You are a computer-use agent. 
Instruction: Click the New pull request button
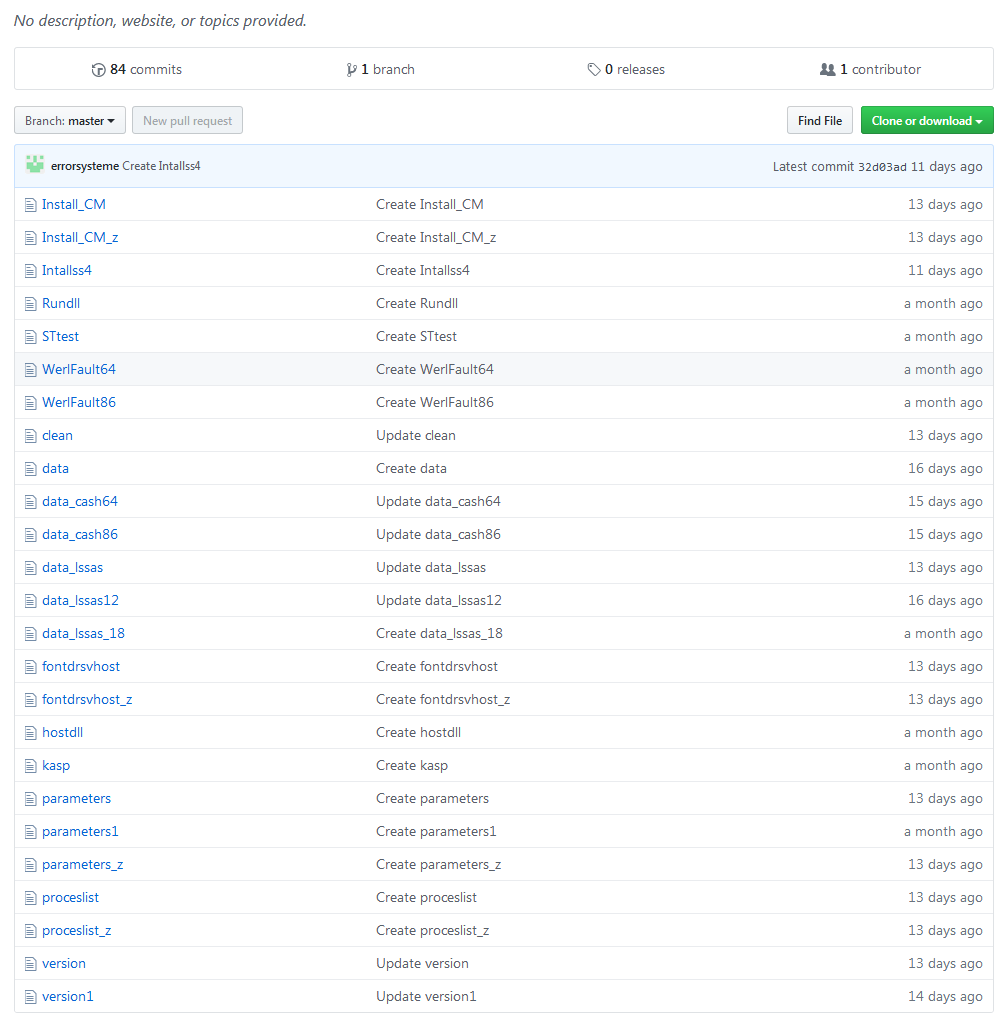[x=187, y=121]
